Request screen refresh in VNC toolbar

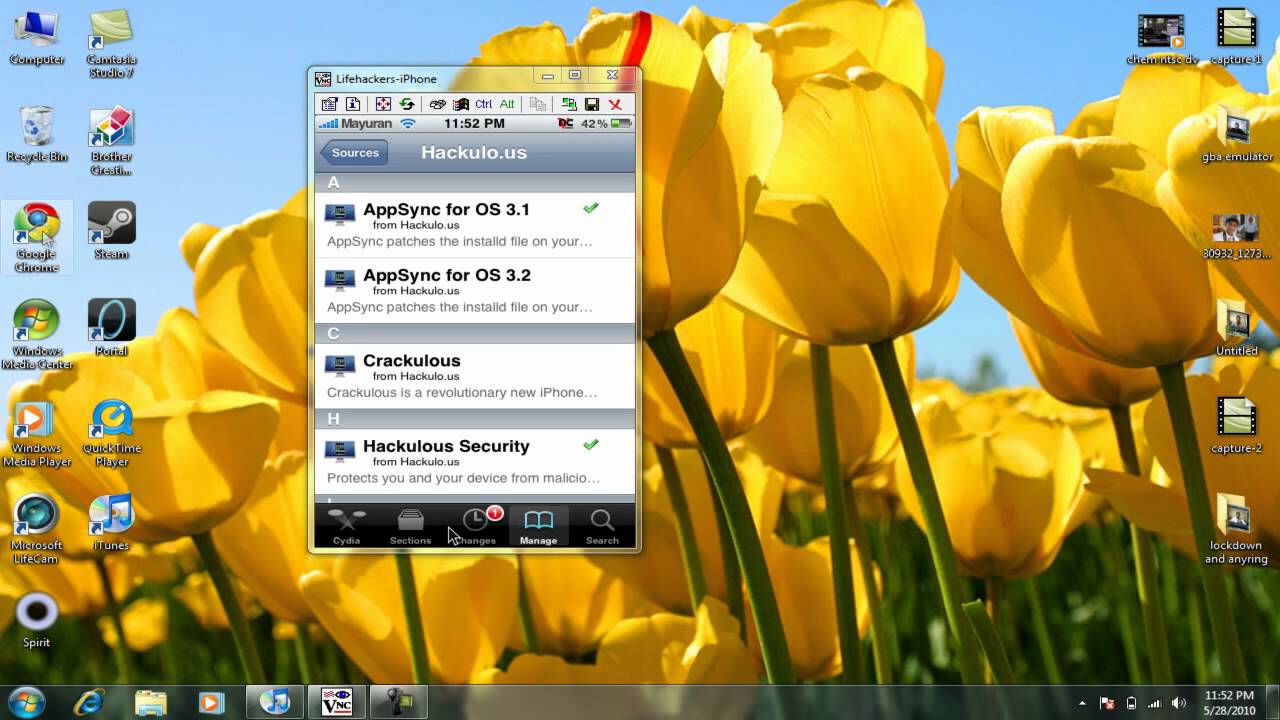(407, 104)
